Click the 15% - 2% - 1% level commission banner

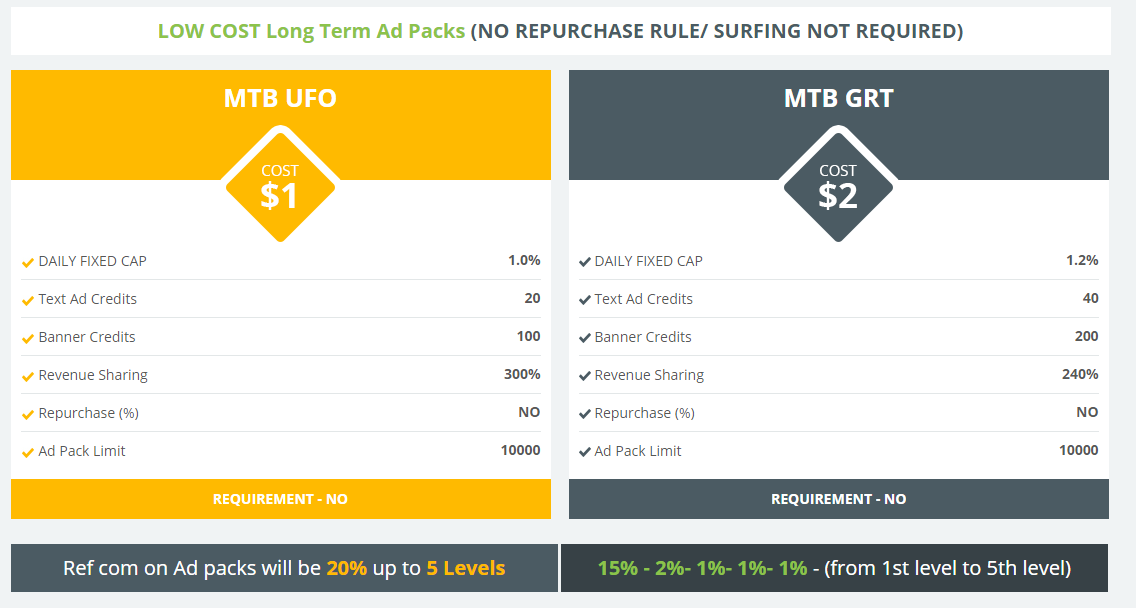coord(834,568)
